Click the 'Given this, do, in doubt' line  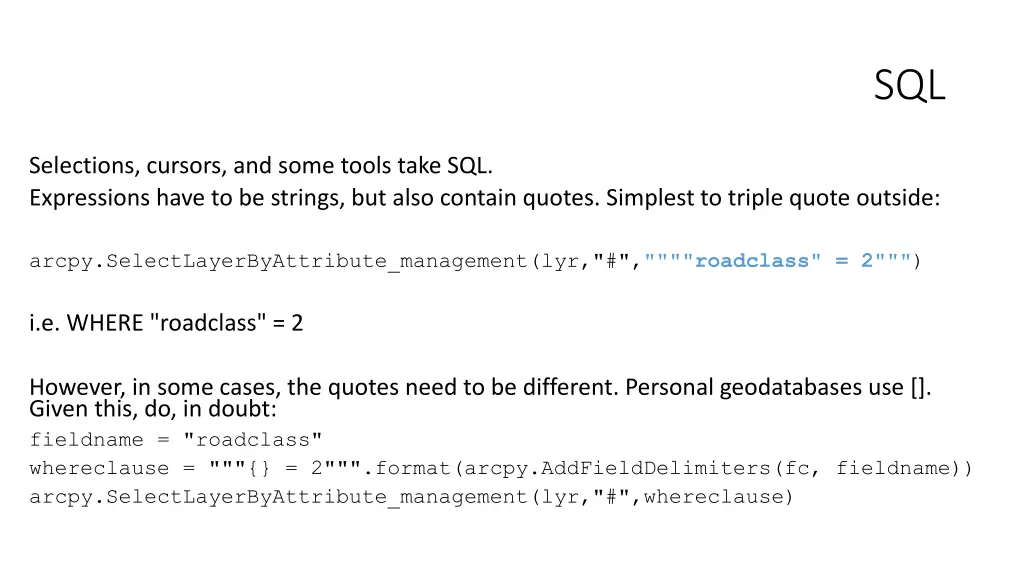[x=153, y=409]
